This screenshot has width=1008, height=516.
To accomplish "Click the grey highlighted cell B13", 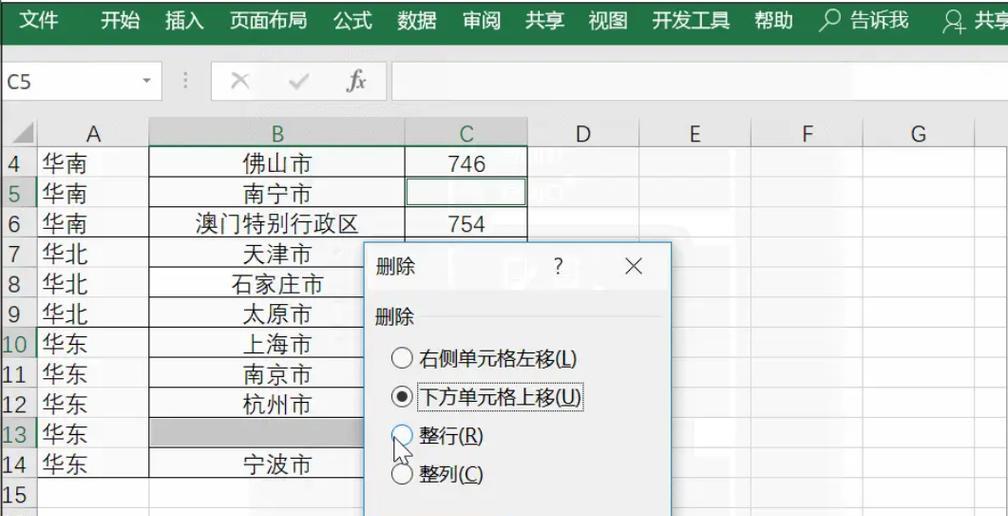I will click(x=257, y=434).
